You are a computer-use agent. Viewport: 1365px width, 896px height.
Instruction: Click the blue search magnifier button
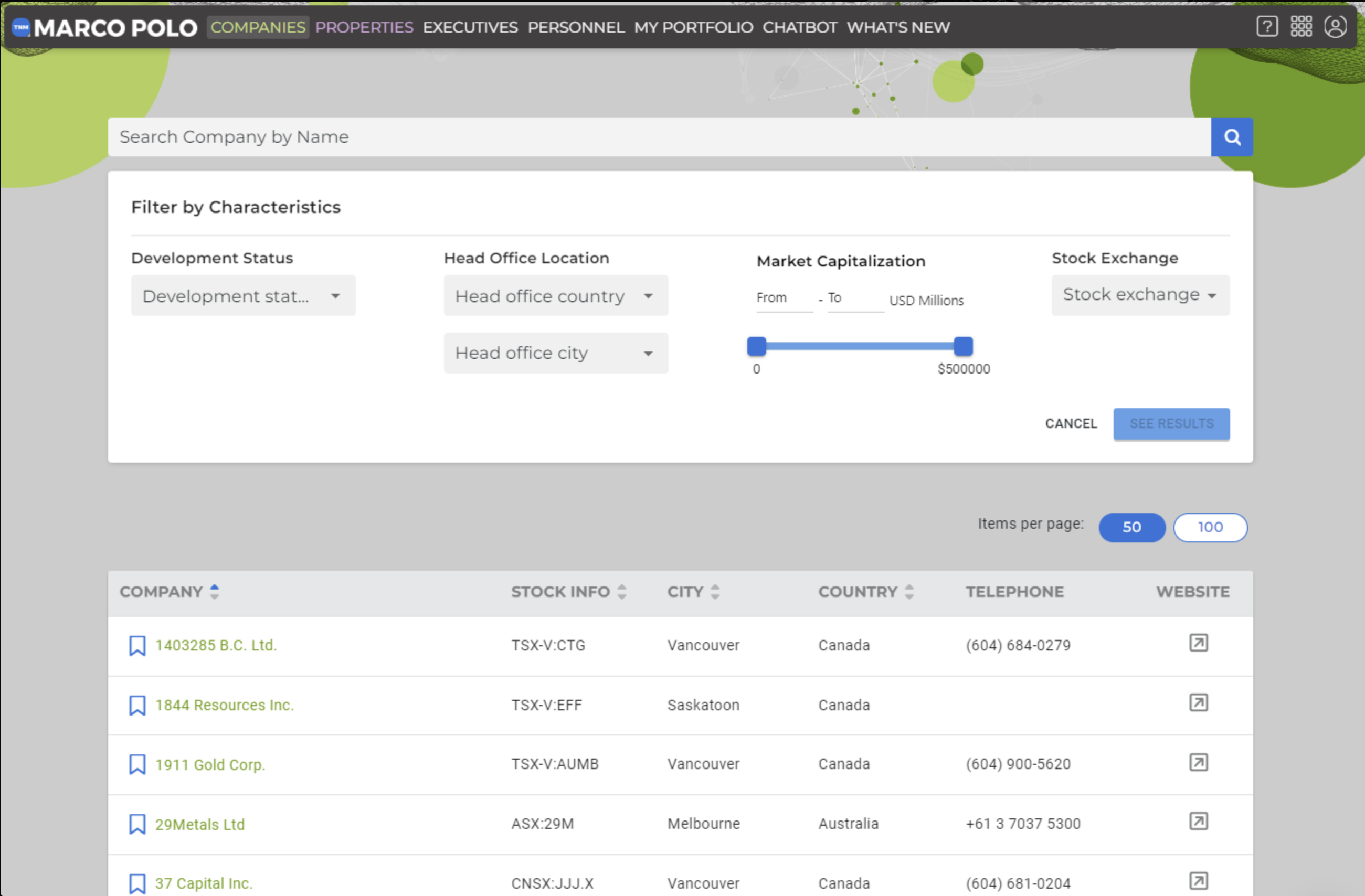(1231, 137)
